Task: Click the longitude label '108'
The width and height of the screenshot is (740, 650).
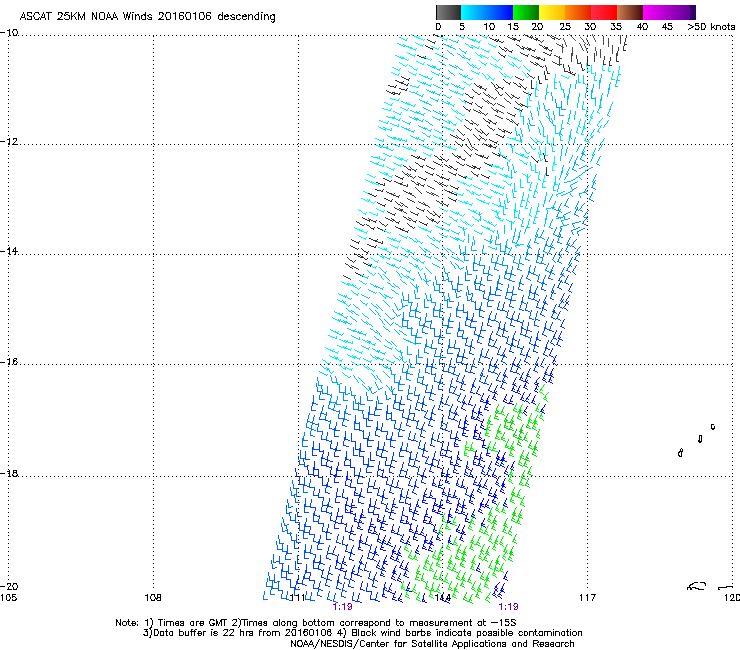Action: [153, 598]
